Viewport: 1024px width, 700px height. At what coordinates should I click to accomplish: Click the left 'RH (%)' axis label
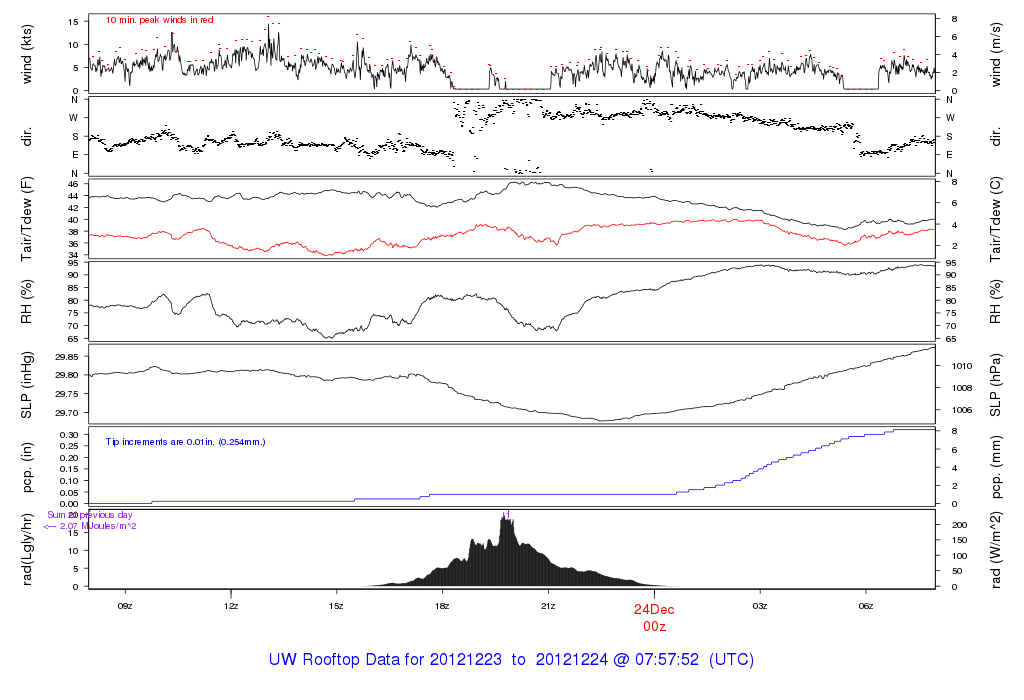click(x=26, y=302)
